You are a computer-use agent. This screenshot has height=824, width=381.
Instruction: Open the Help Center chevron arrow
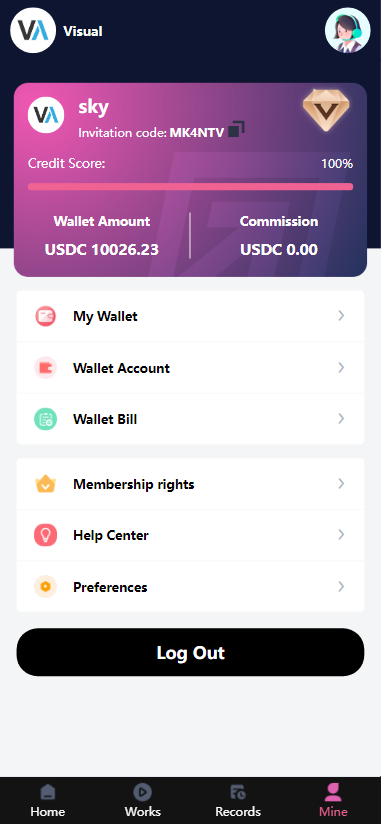(342, 534)
